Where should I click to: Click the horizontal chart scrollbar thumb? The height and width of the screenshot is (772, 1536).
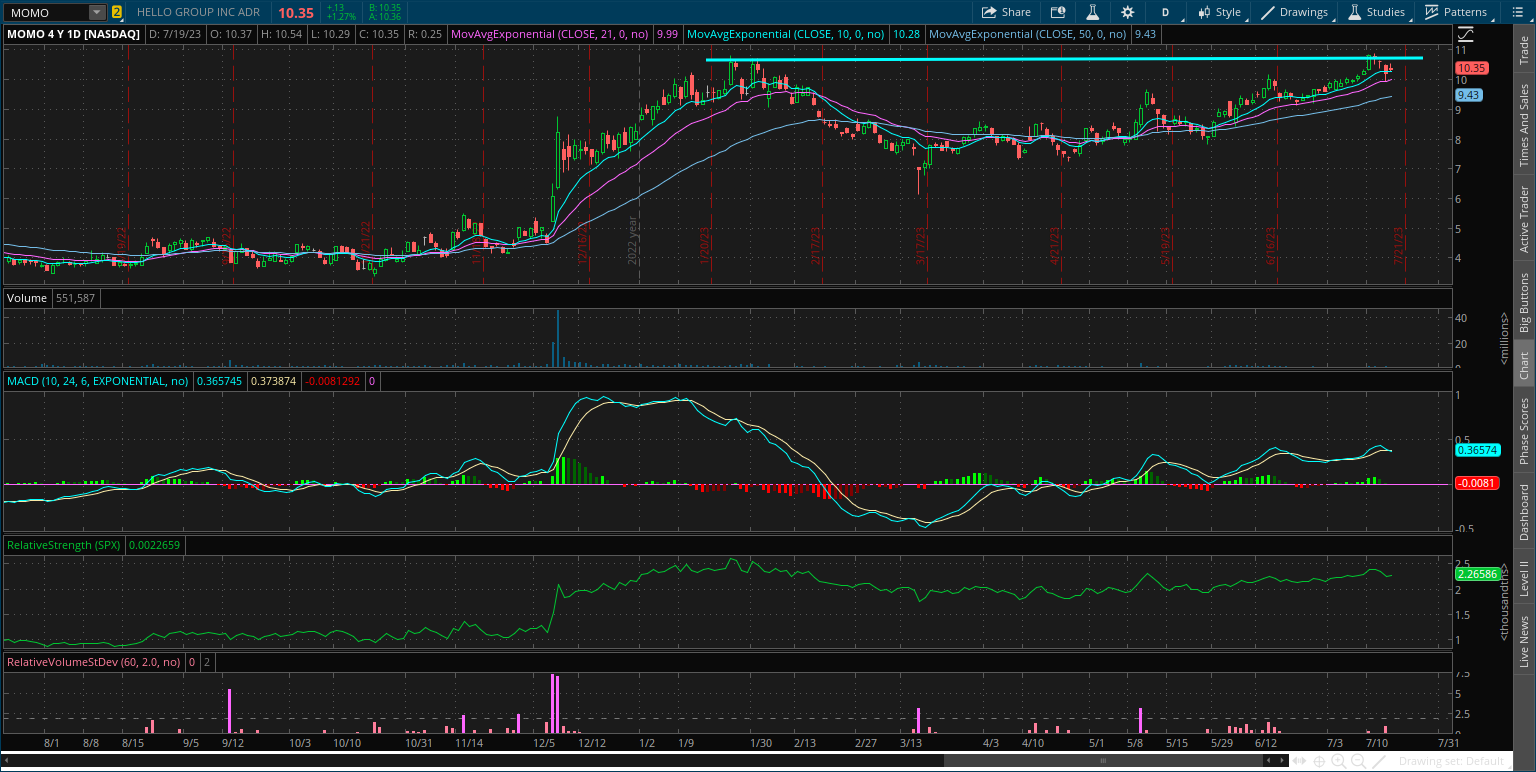[1105, 761]
